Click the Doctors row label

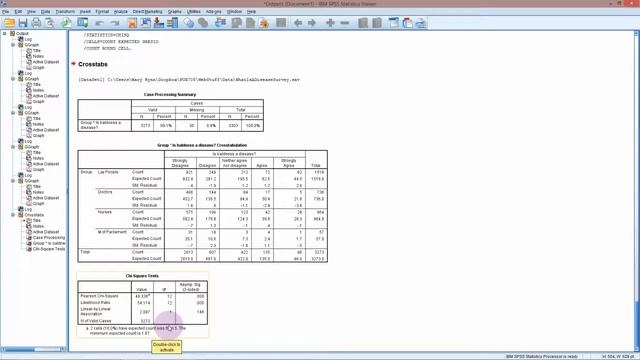[x=105, y=192]
